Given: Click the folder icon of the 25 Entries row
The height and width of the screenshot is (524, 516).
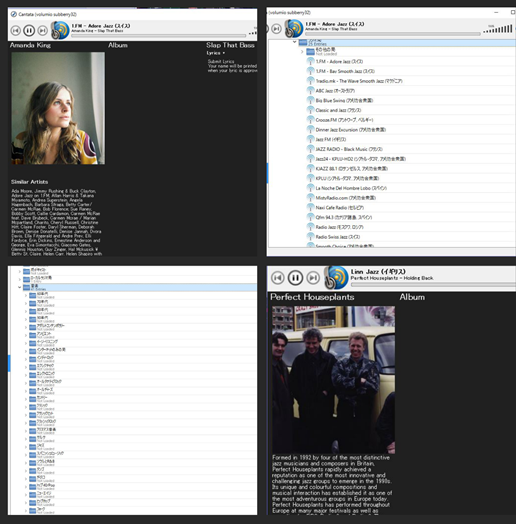Looking at the screenshot, I should click(x=303, y=42).
